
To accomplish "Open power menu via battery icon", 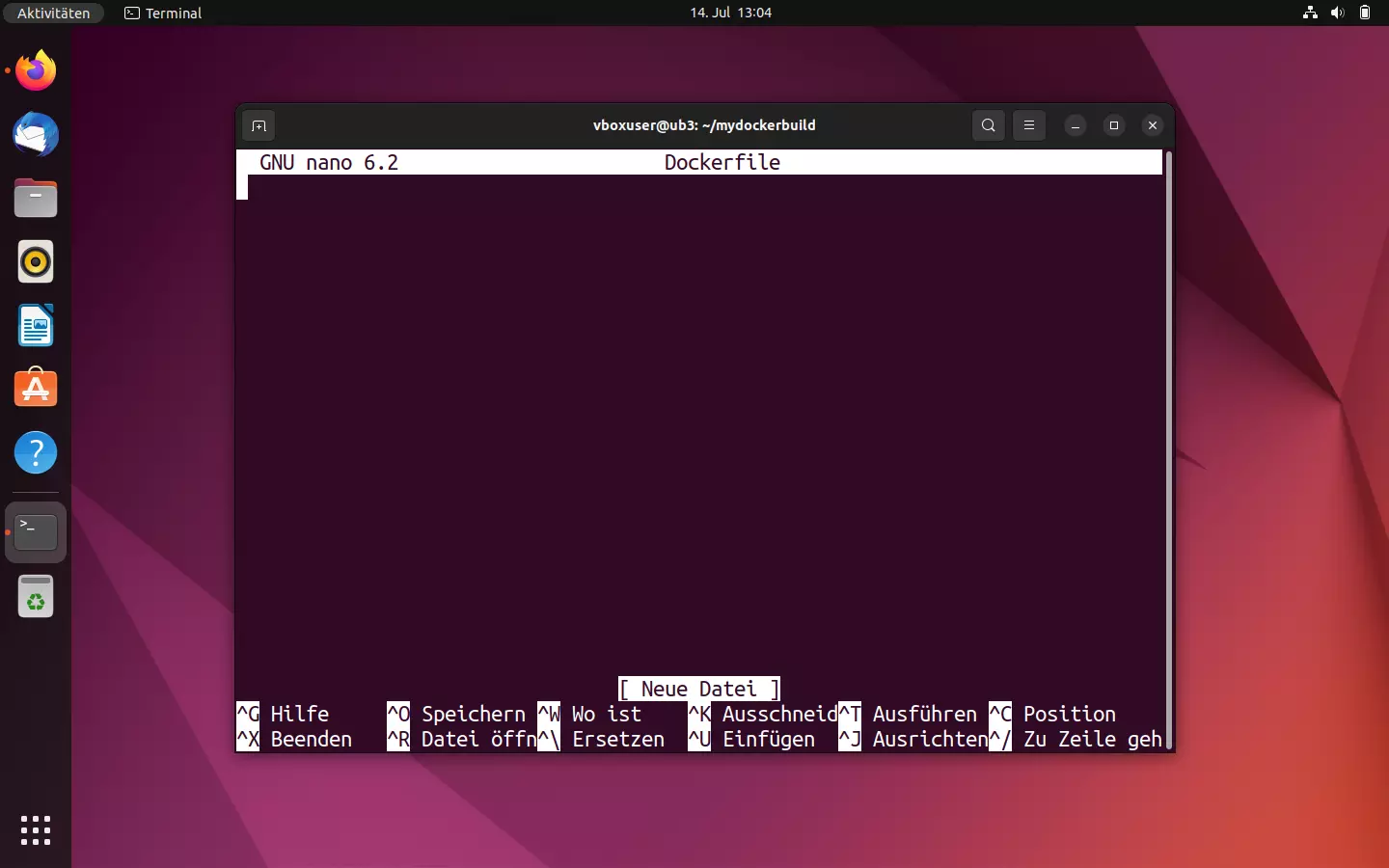I will [x=1366, y=13].
